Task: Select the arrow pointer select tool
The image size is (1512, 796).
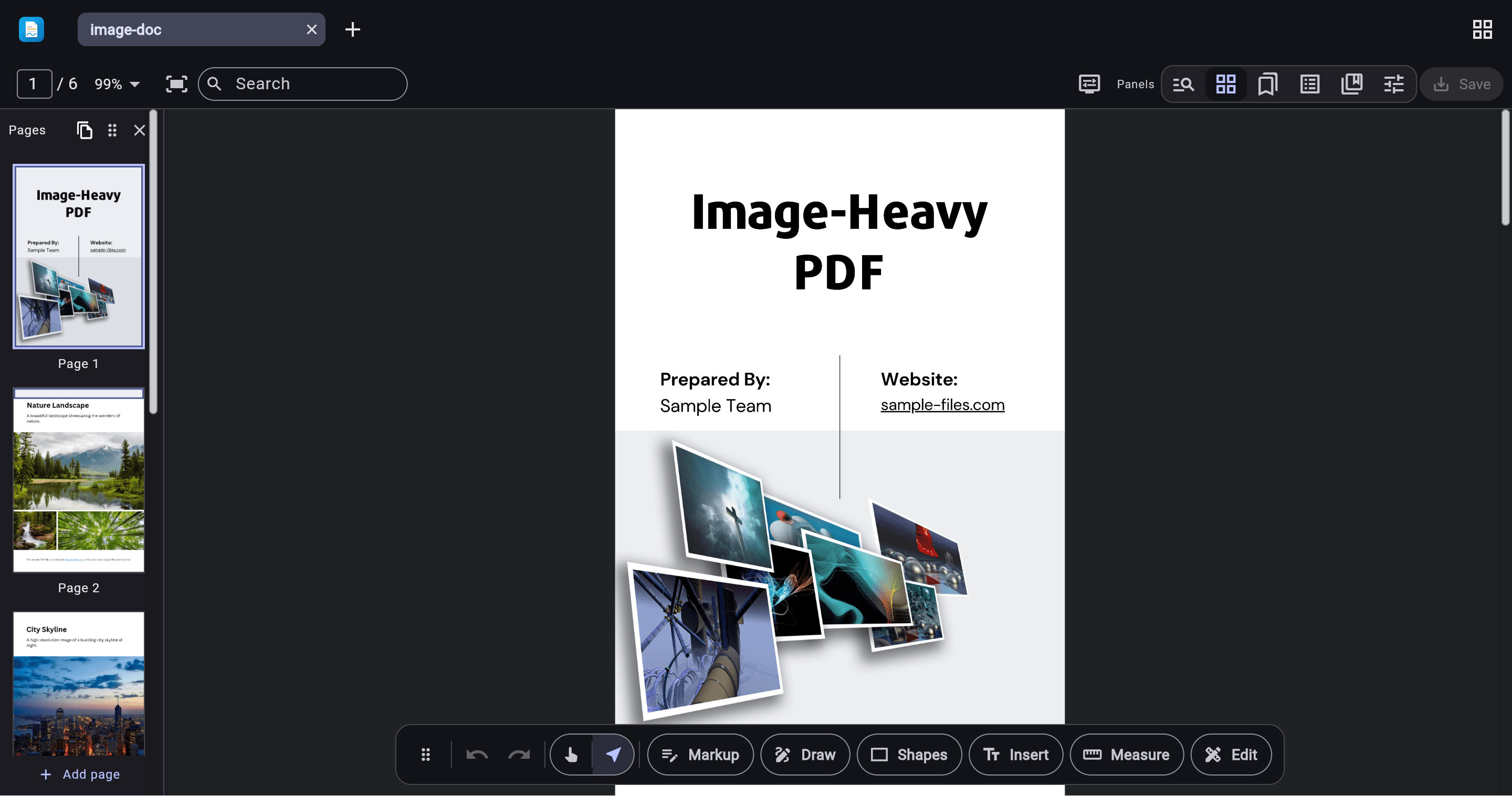Action: click(x=613, y=755)
